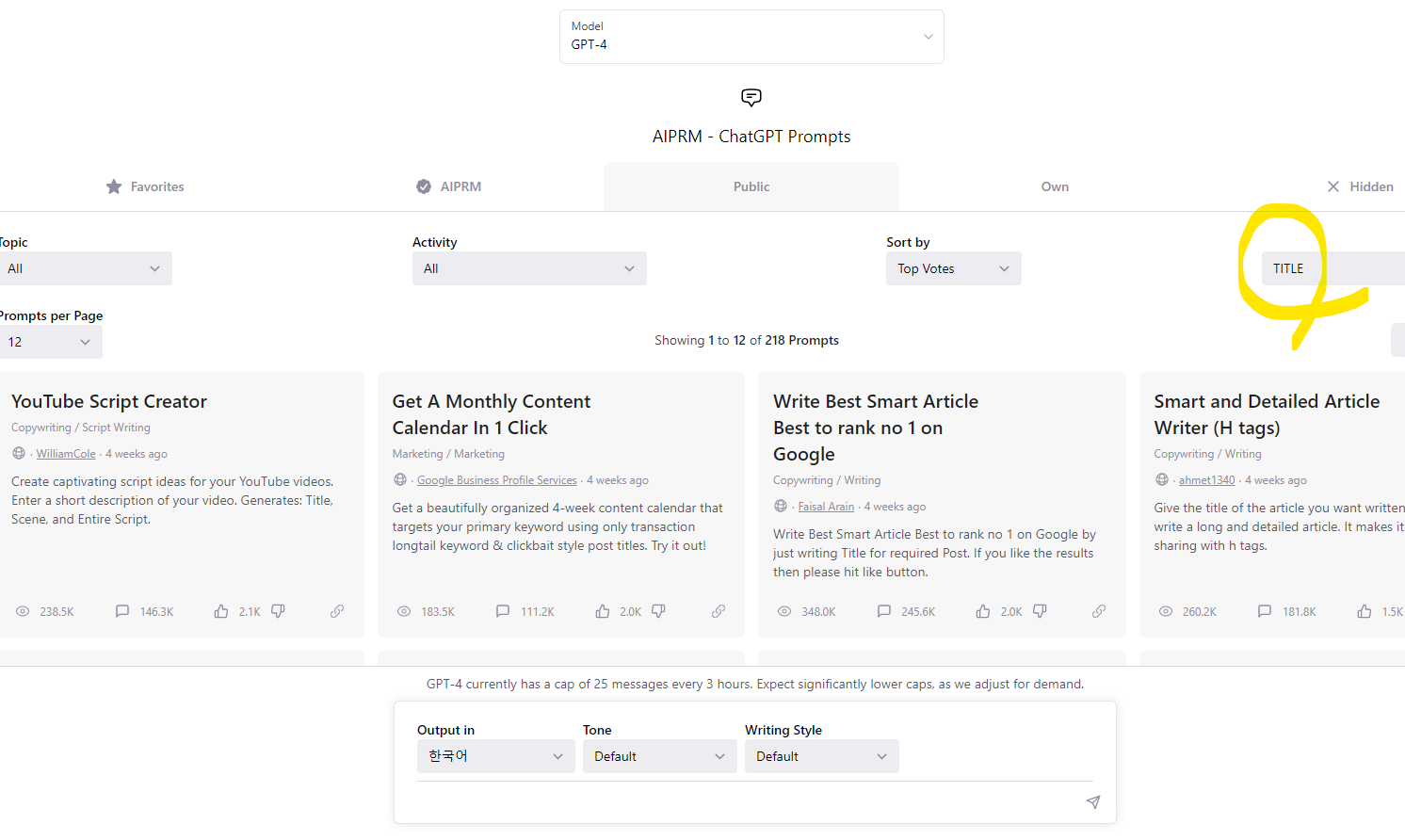Switch to the Hidden tab
1405x840 pixels.
(1360, 186)
